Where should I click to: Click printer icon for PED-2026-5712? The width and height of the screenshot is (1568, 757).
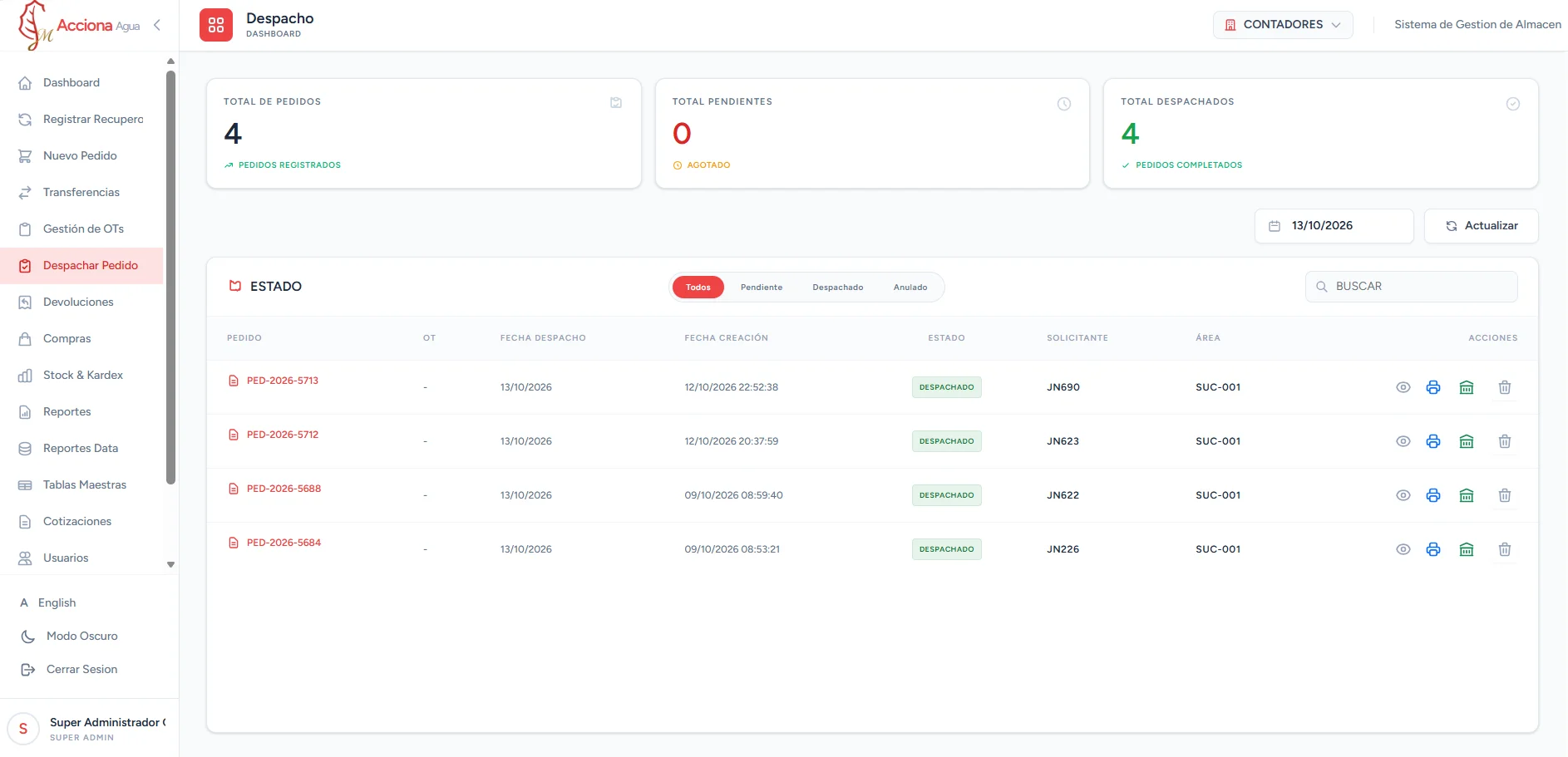coord(1433,441)
